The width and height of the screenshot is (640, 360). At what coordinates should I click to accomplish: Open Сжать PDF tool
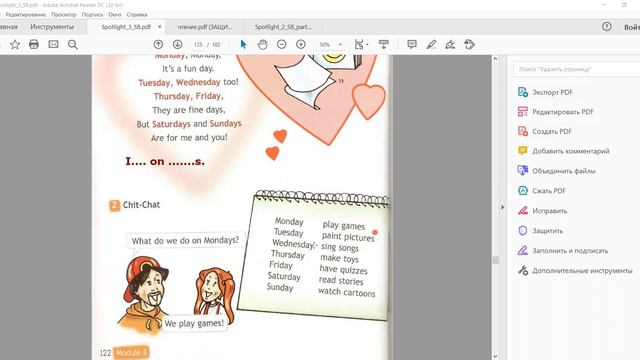[549, 191]
